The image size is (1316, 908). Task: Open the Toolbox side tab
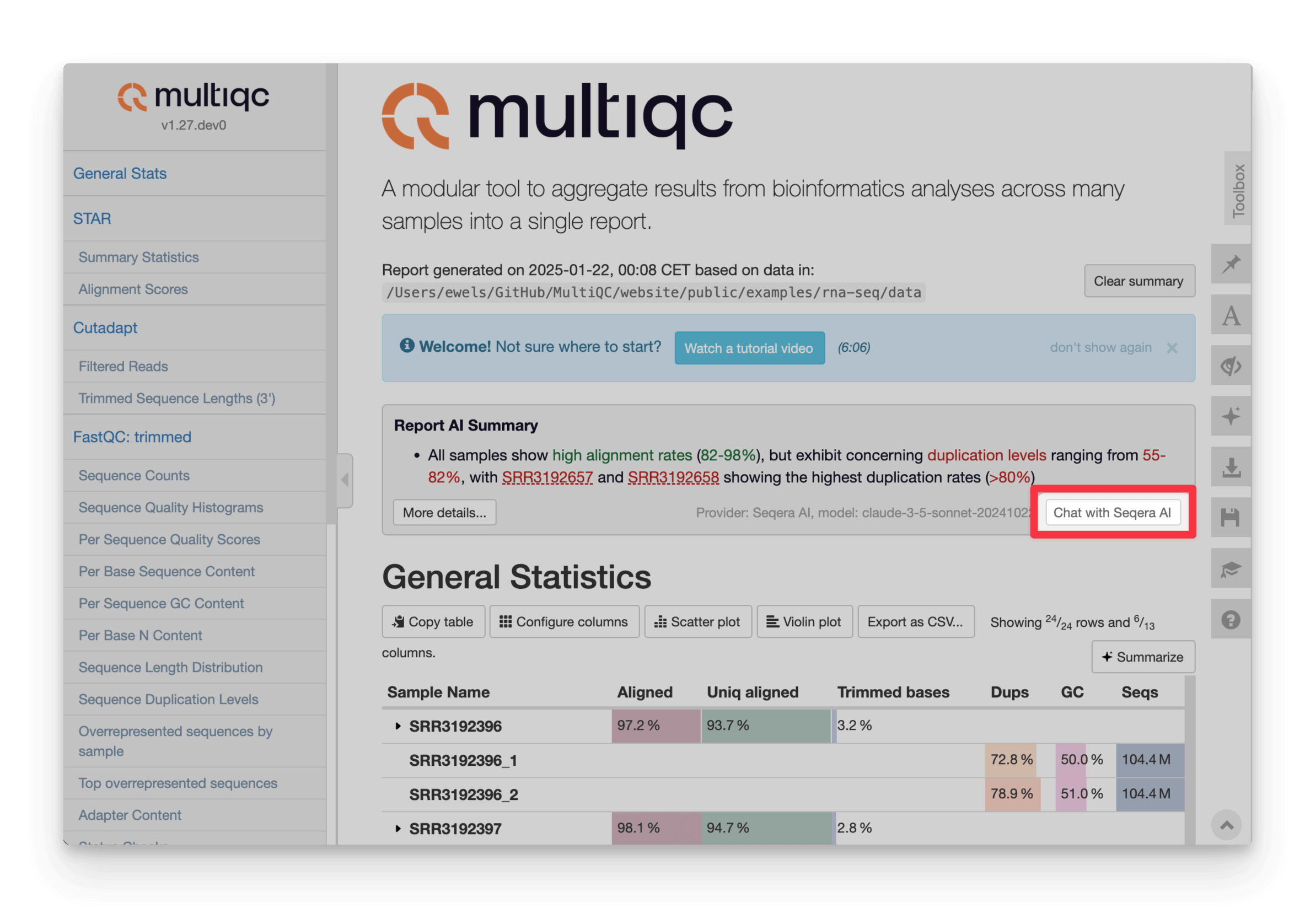[1238, 190]
